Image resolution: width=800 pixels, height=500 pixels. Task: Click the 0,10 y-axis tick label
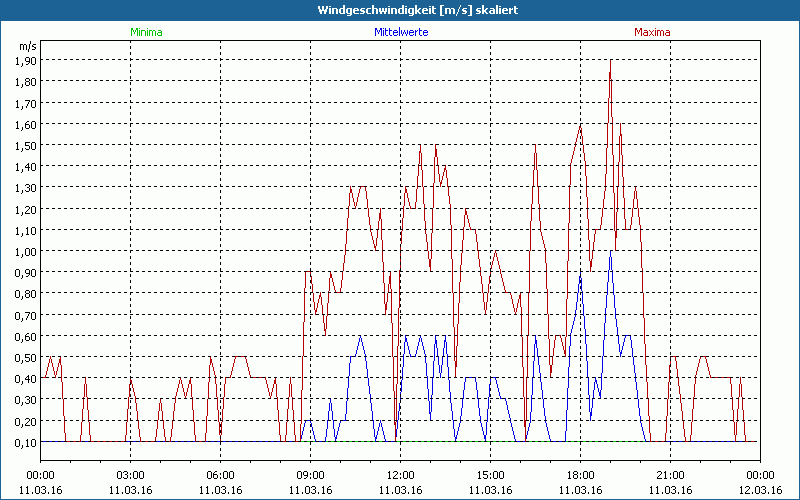[x=26, y=442]
